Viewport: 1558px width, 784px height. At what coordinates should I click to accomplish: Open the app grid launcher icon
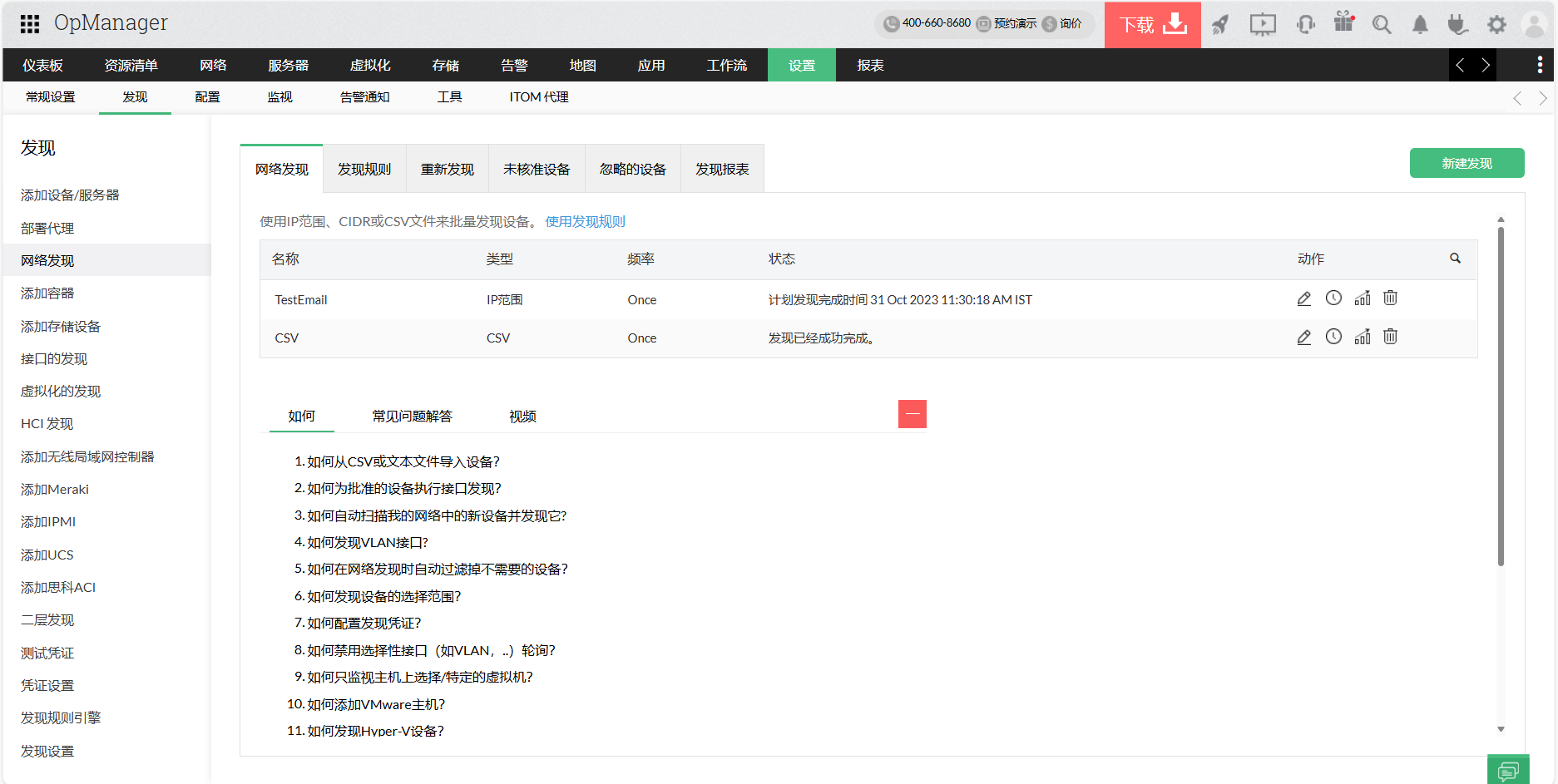tap(30, 24)
